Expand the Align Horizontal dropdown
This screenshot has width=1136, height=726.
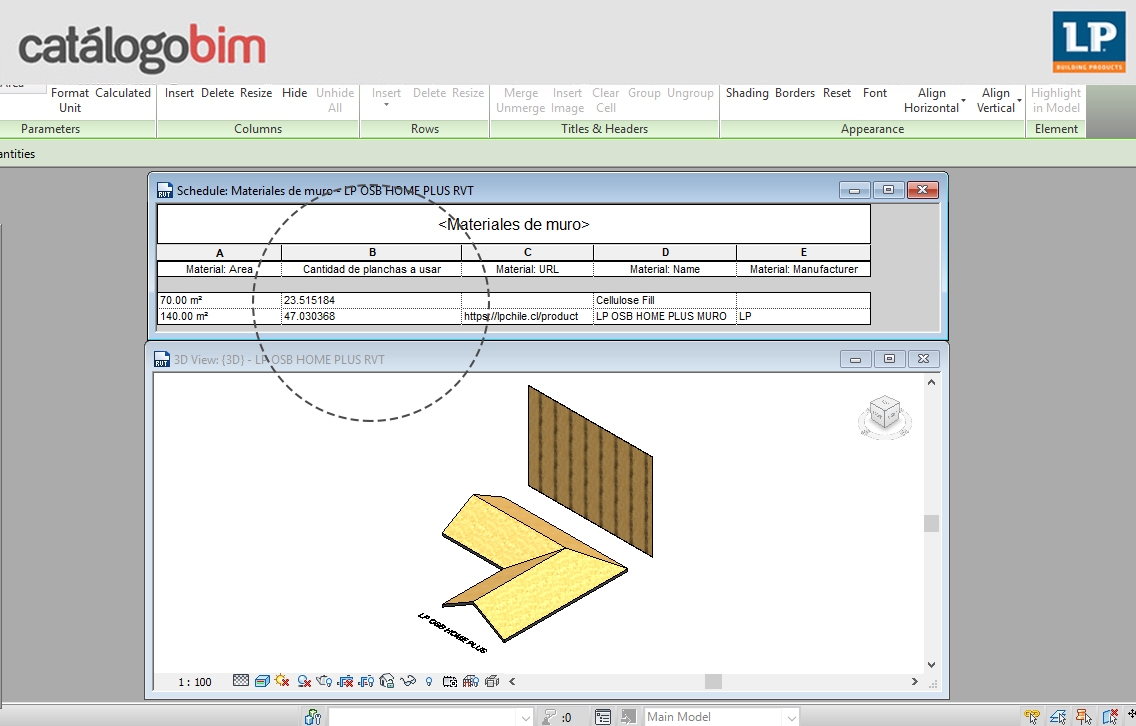point(963,101)
